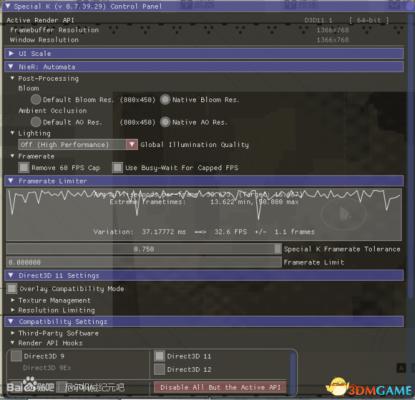
Task: Choose Default AO Res. option
Action: [x=36, y=122]
